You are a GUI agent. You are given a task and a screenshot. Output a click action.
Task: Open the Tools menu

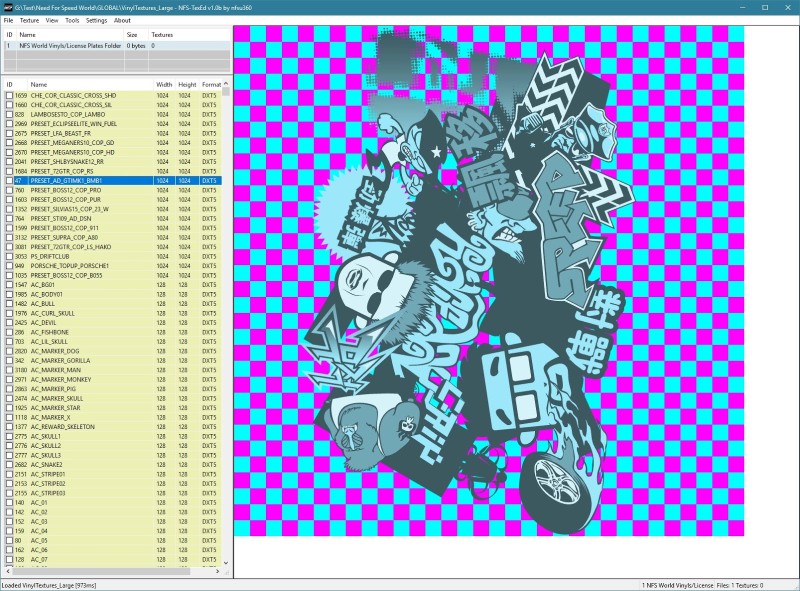72,20
